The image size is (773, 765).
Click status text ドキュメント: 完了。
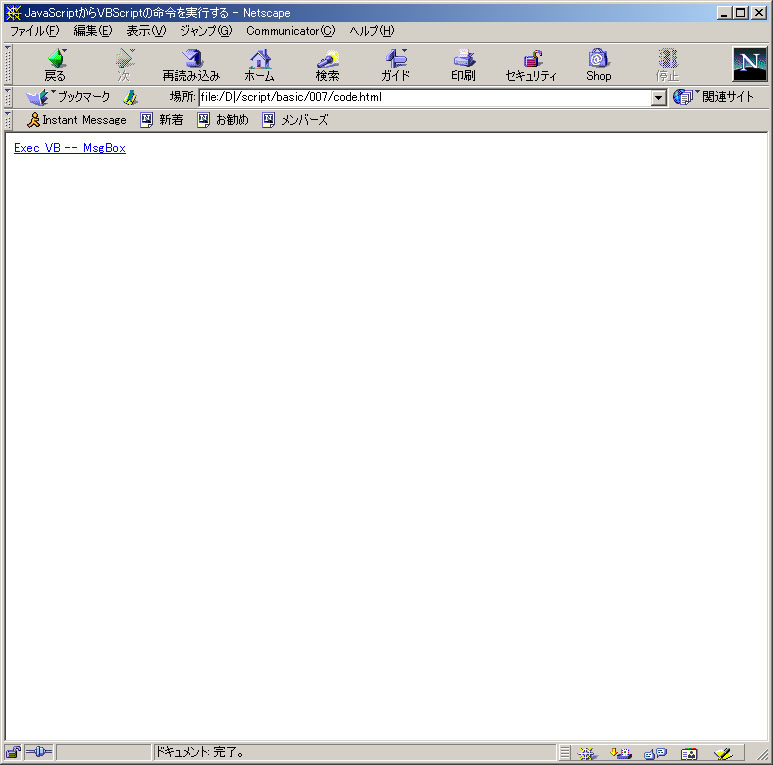tap(200, 752)
